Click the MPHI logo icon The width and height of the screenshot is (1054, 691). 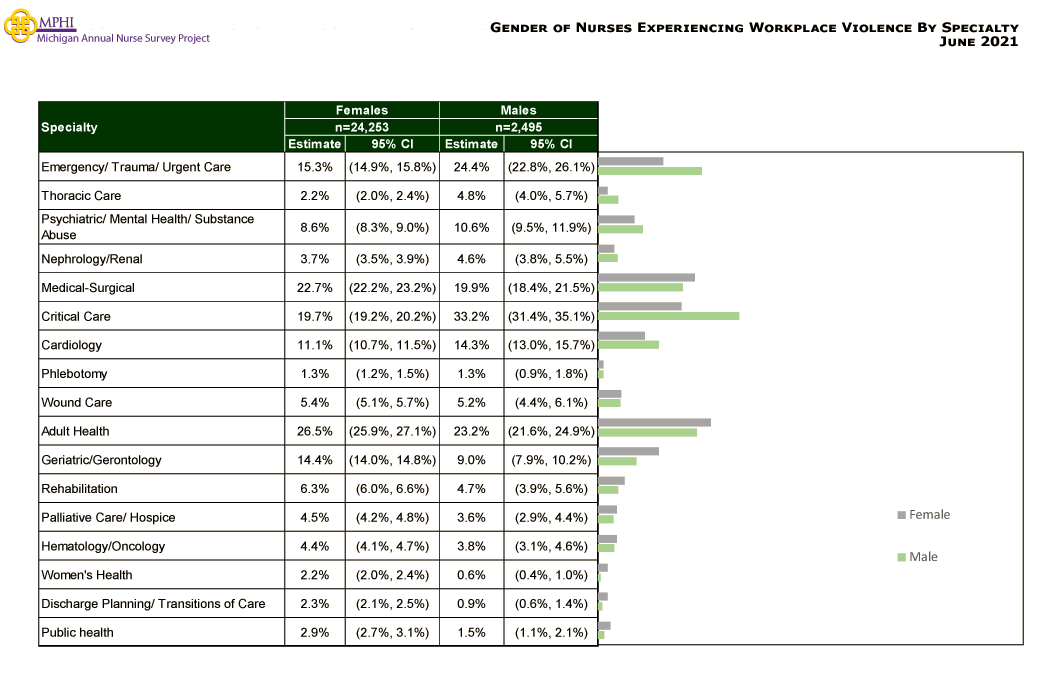coord(19,26)
